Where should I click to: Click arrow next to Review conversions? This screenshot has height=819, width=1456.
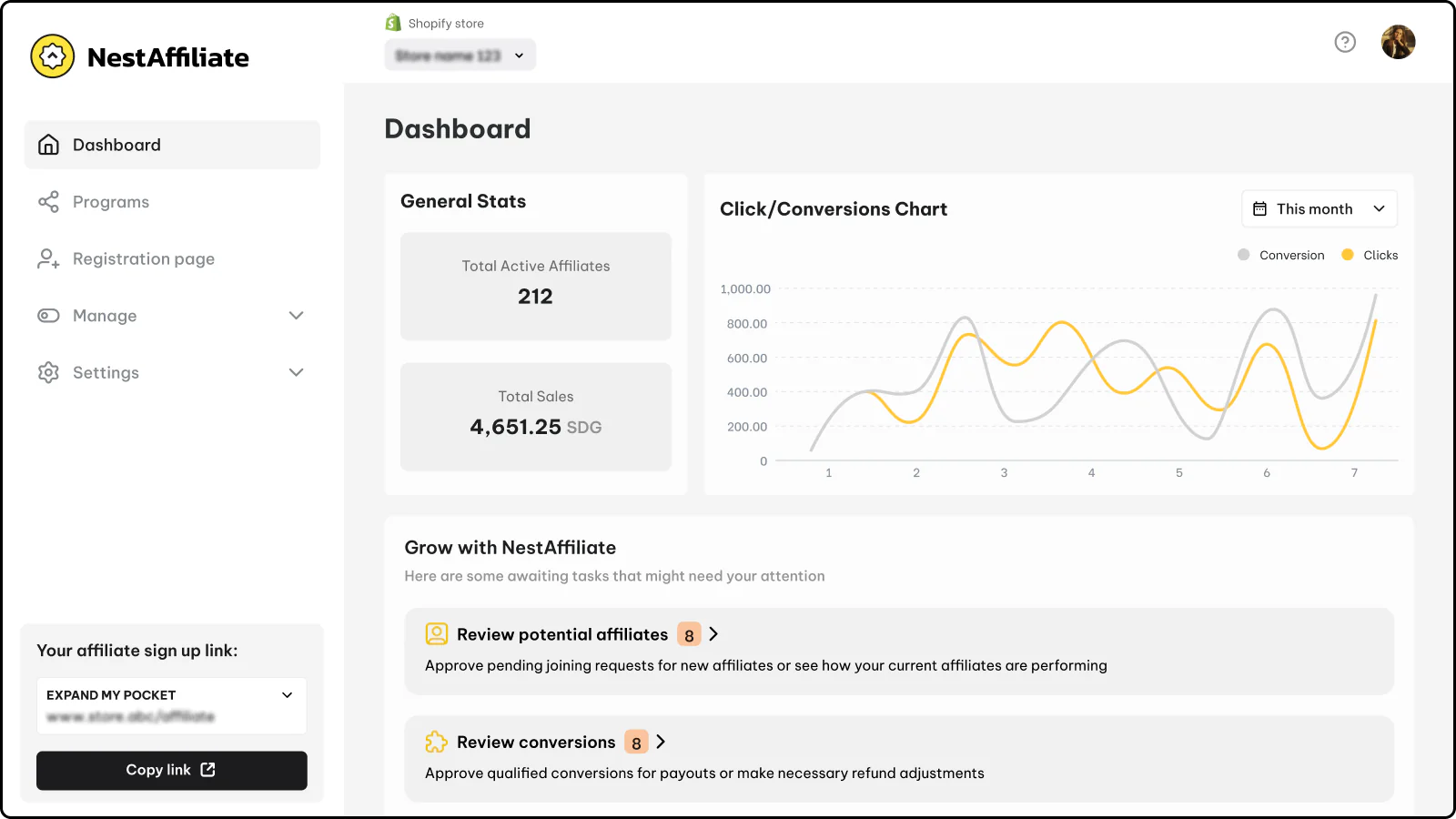tap(661, 742)
